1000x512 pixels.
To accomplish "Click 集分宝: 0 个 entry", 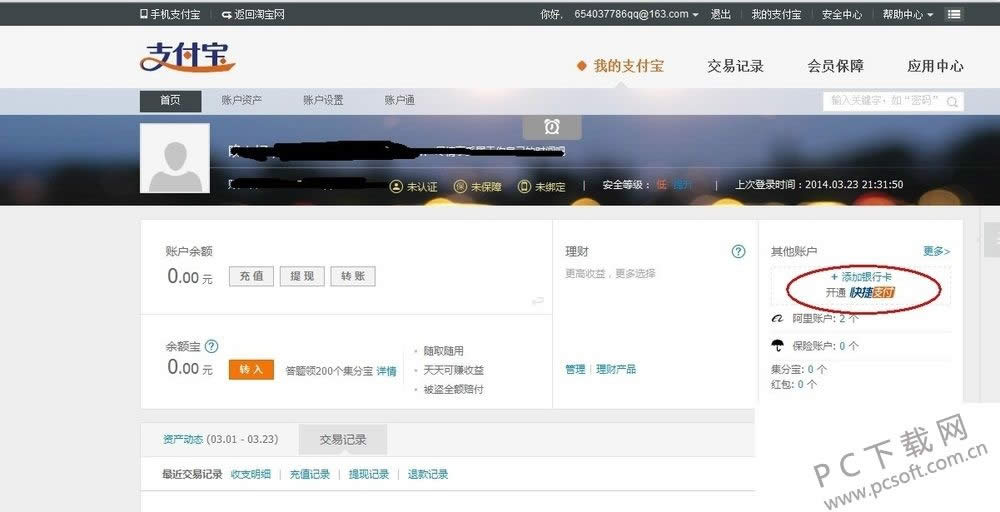I will point(798,369).
